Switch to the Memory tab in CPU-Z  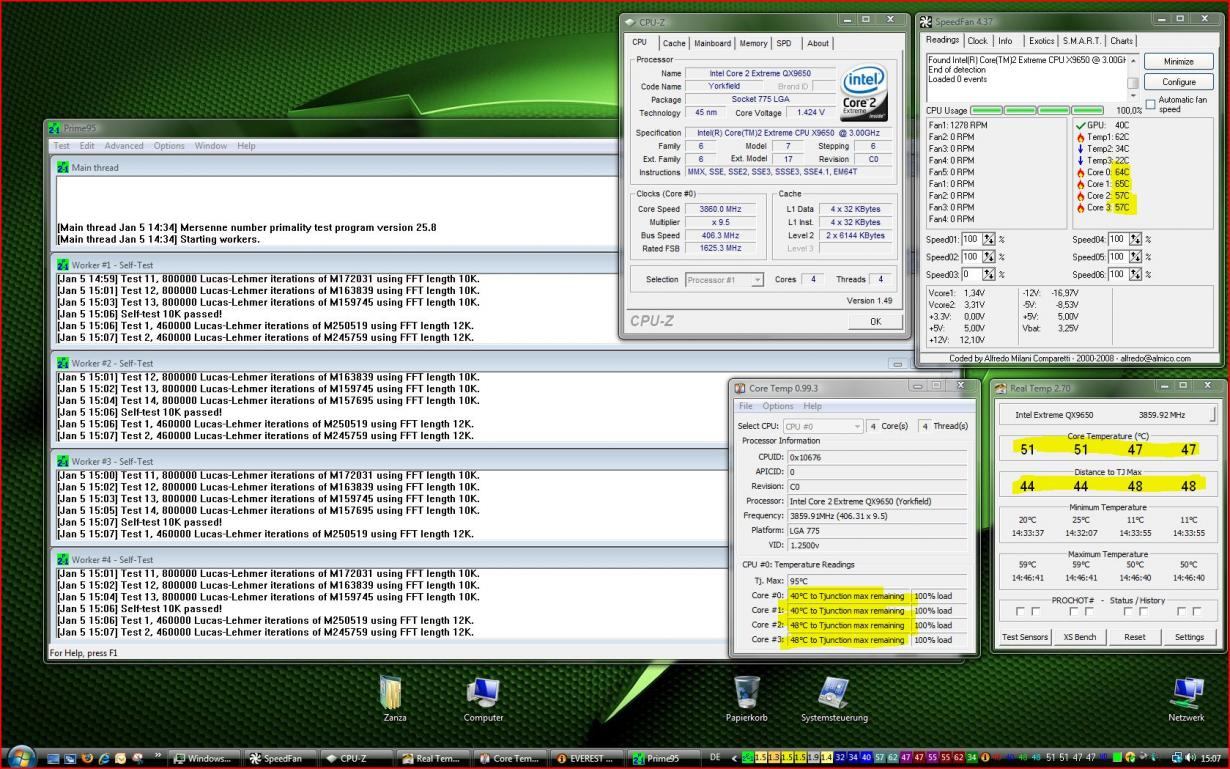click(753, 43)
